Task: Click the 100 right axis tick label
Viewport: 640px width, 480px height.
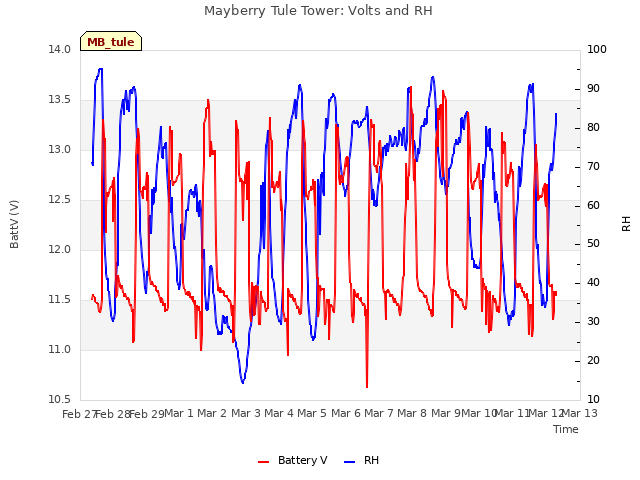Action: (x=597, y=50)
